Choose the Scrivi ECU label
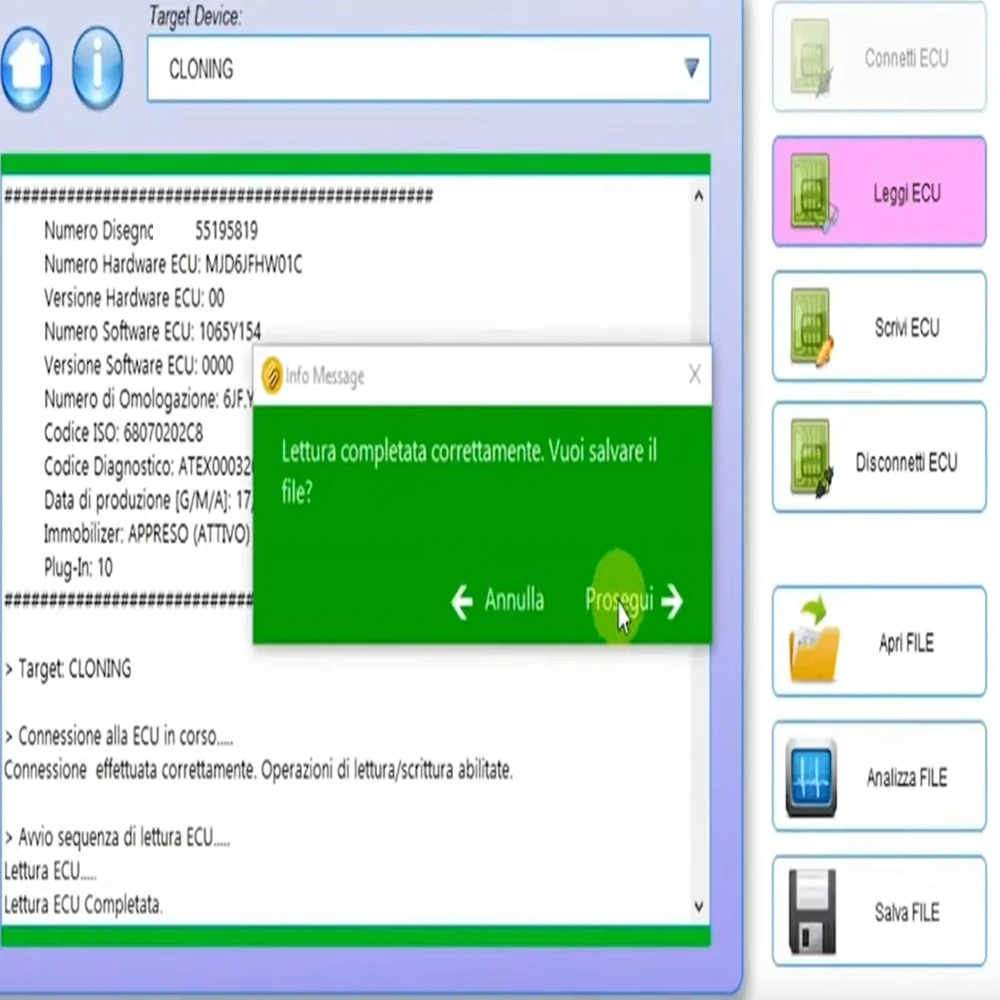The width and height of the screenshot is (1000, 1000). 907,328
